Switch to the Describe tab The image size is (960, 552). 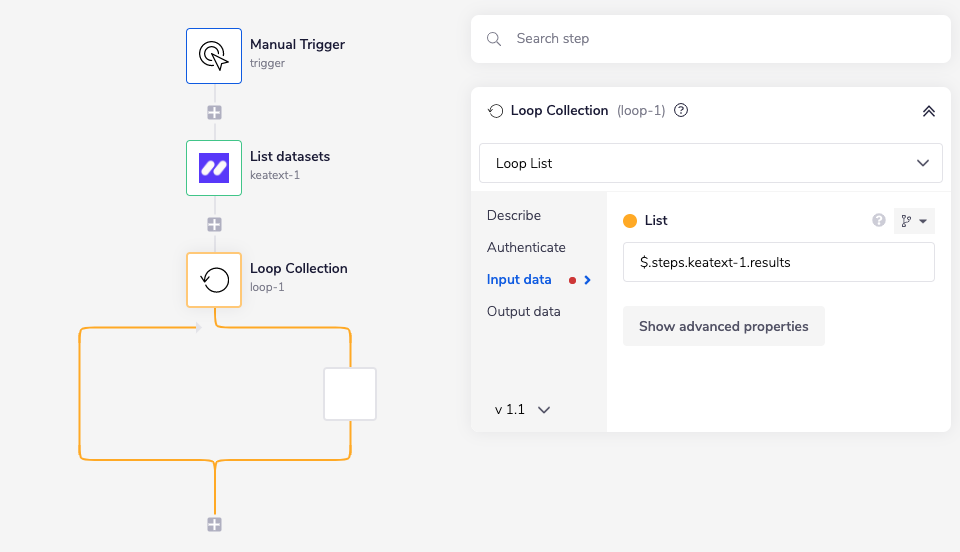click(x=514, y=216)
